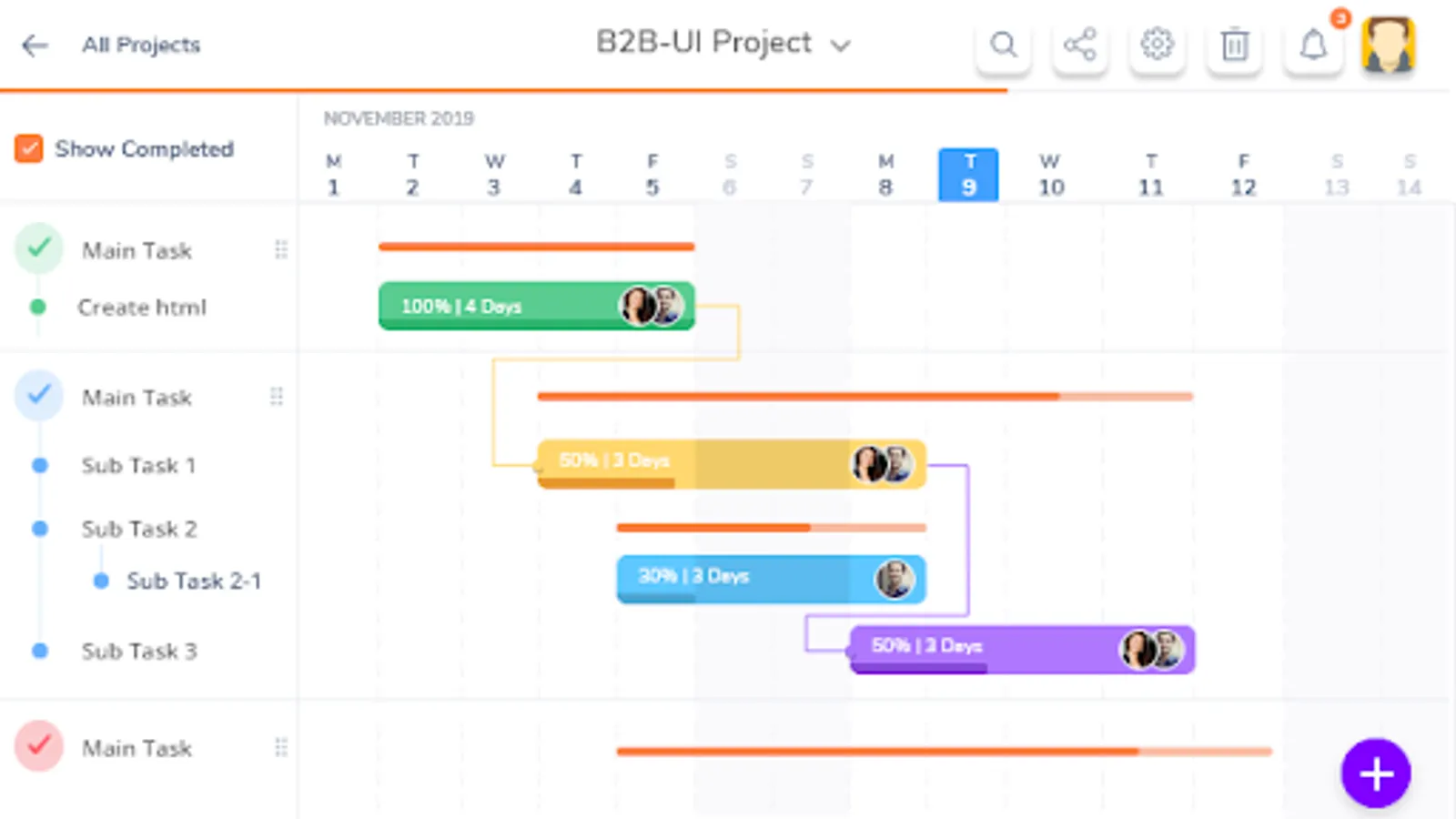The image size is (1456, 819).
Task: Select the Create html task item
Action: tap(142, 308)
